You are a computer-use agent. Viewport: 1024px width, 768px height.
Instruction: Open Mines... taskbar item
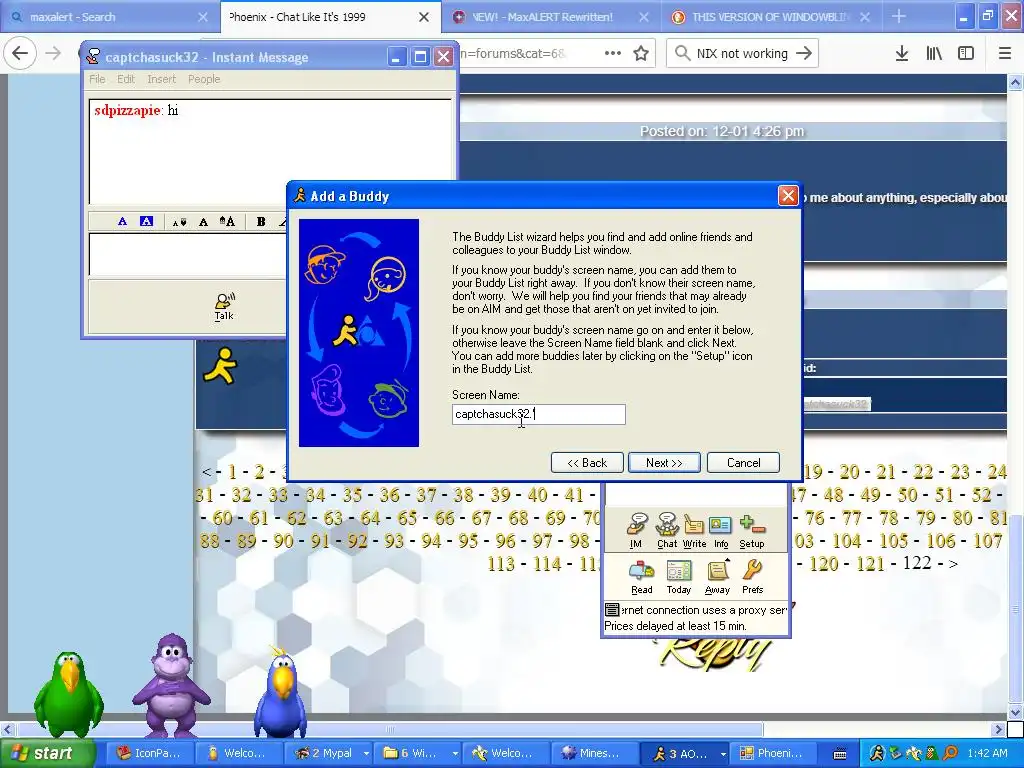coord(596,753)
